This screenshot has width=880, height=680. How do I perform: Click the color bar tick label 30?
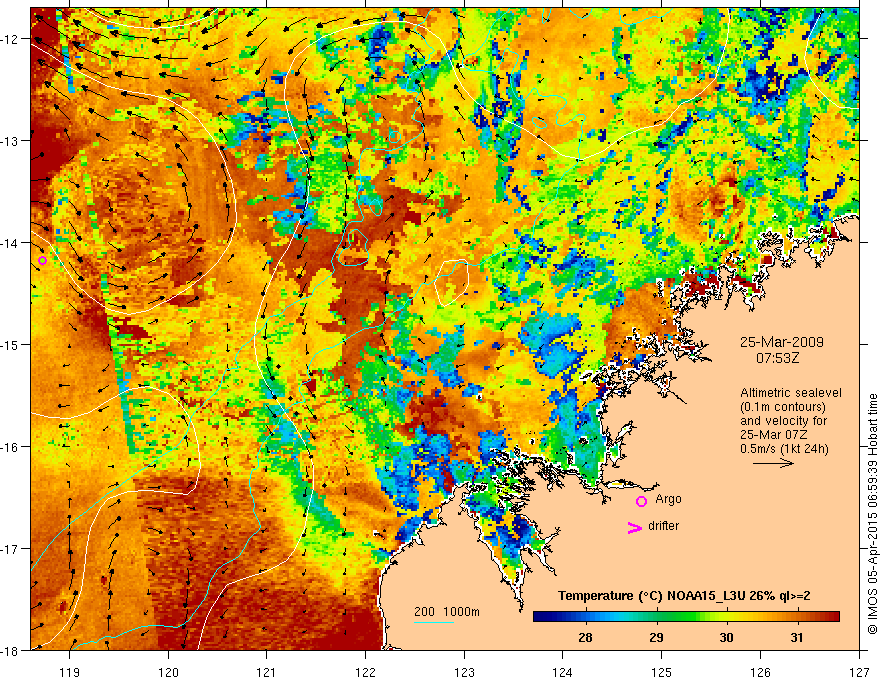click(726, 637)
